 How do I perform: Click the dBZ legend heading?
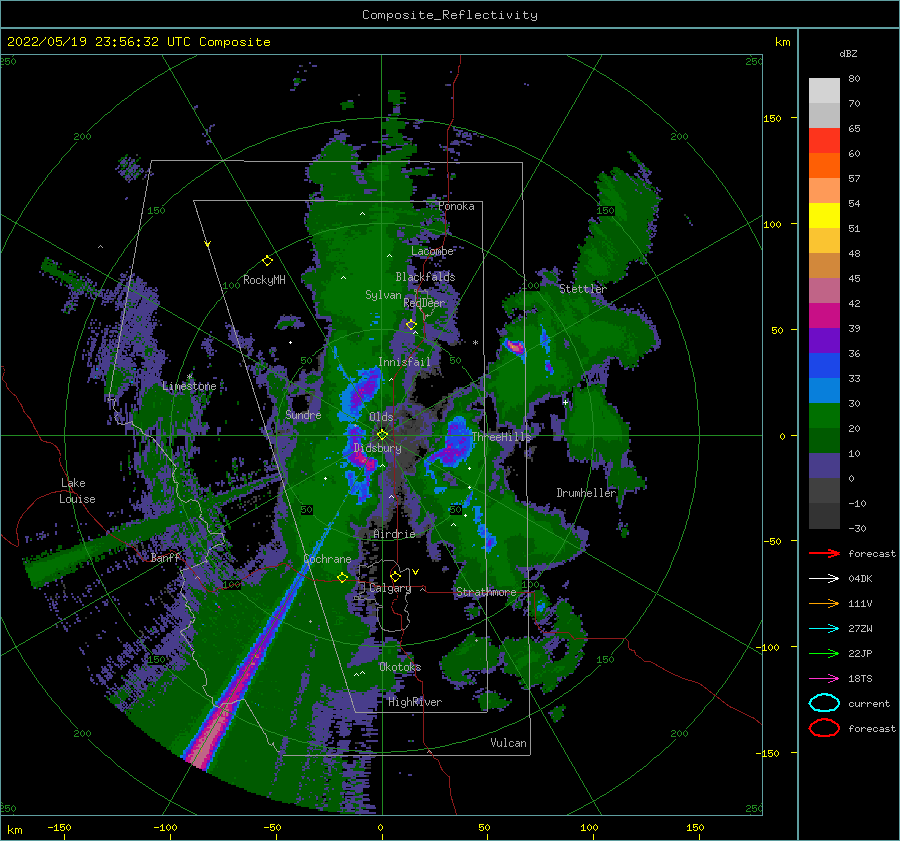pyautogui.click(x=848, y=53)
